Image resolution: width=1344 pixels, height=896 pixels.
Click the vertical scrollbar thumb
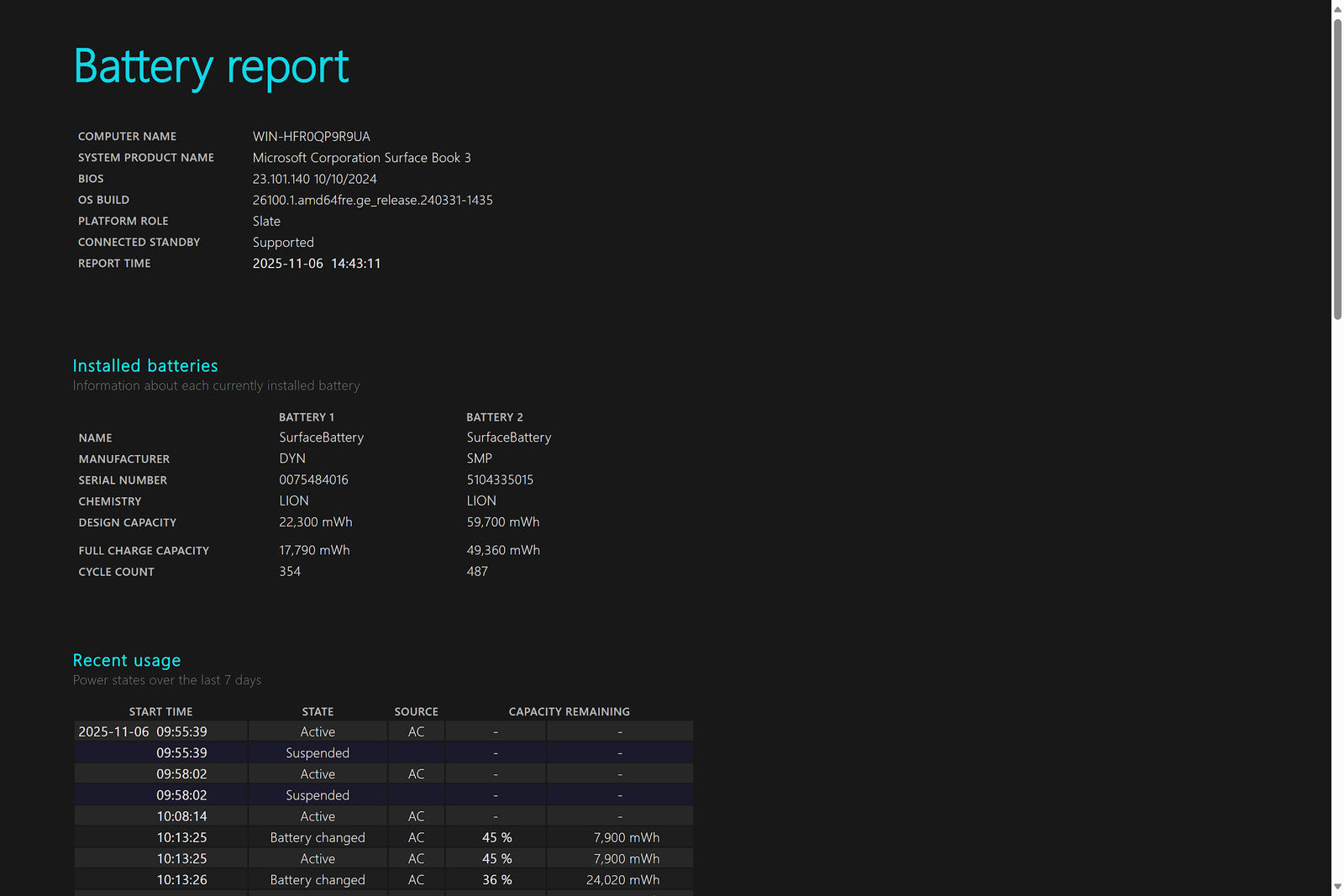tap(1337, 168)
